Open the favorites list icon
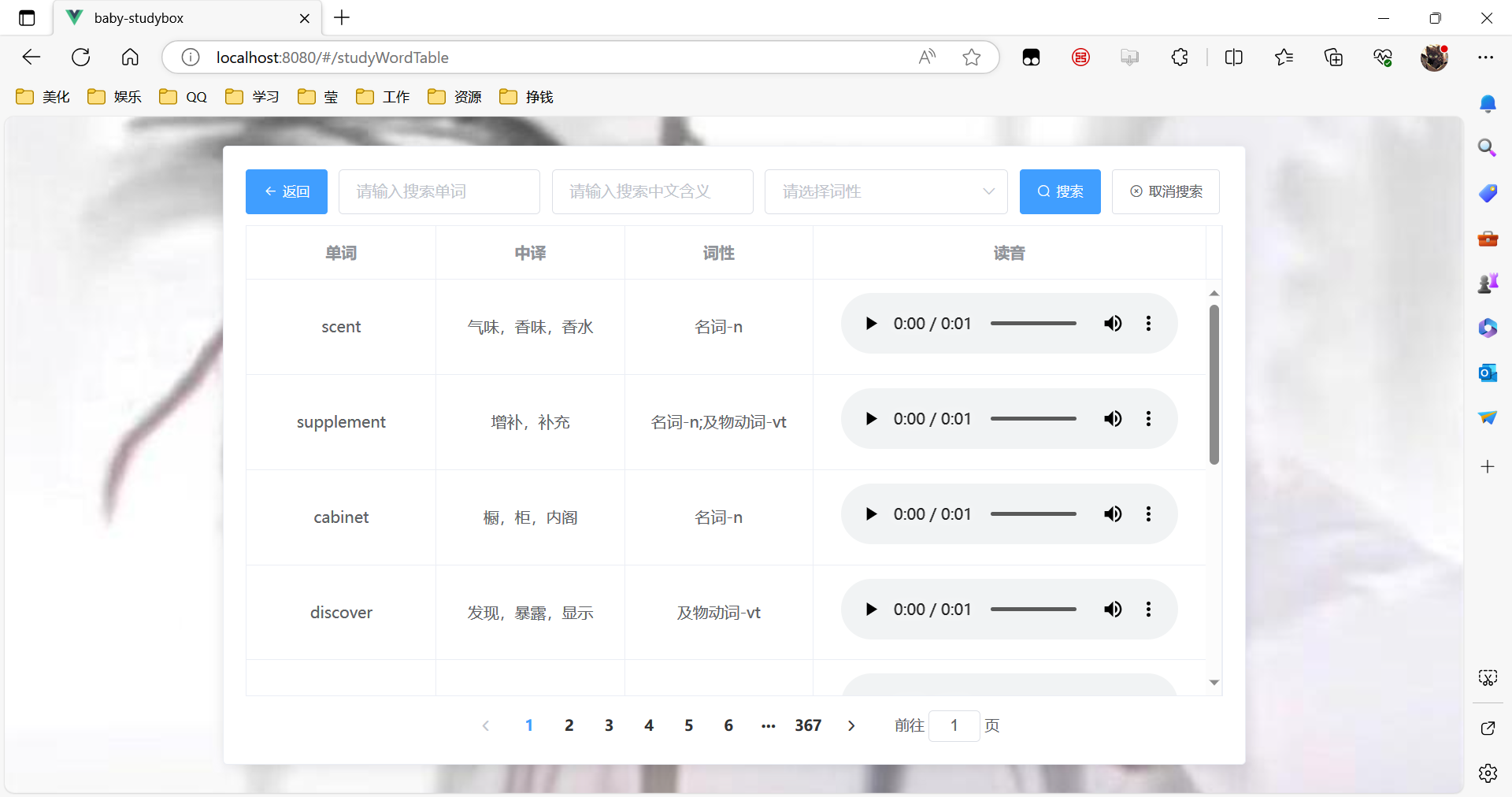 (x=1284, y=57)
